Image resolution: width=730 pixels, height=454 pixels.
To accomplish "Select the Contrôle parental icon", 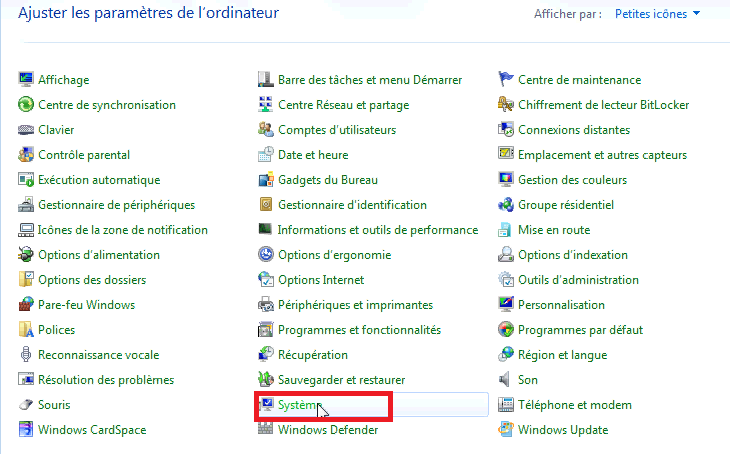I will click(26, 155).
